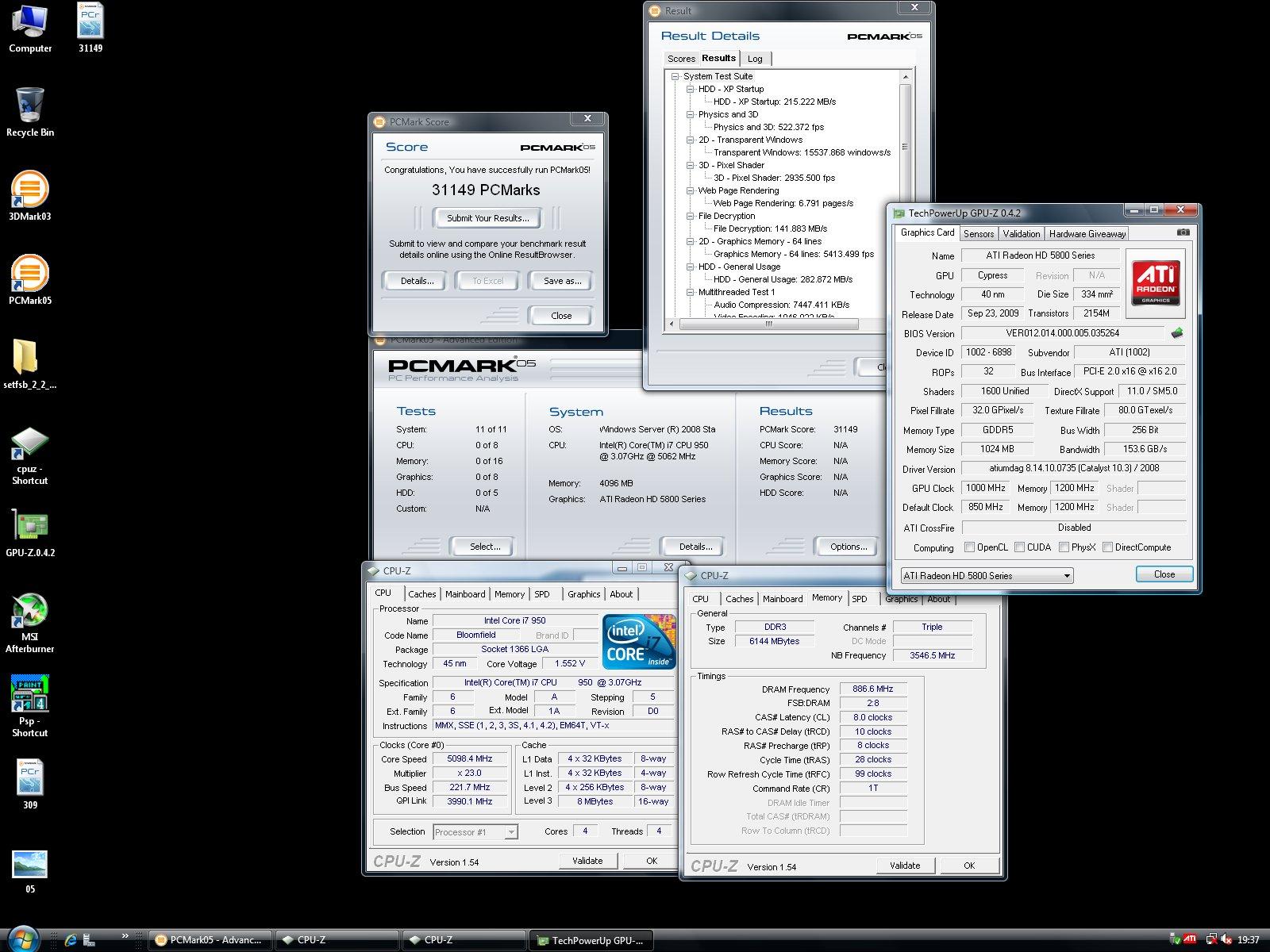Launch the cpuz Shortcut icon
The height and width of the screenshot is (952, 1270).
(30, 455)
